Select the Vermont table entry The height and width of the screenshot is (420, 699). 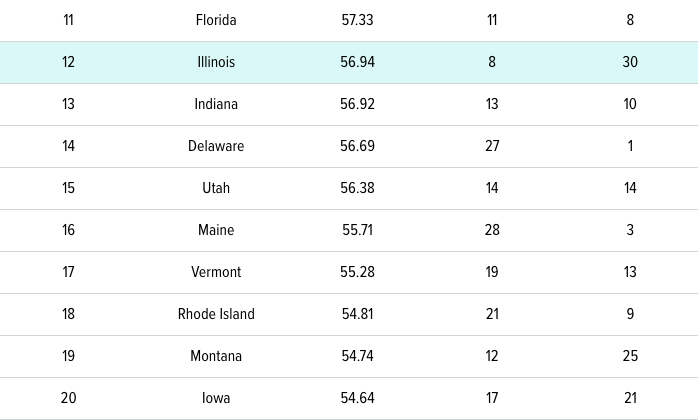point(216,272)
